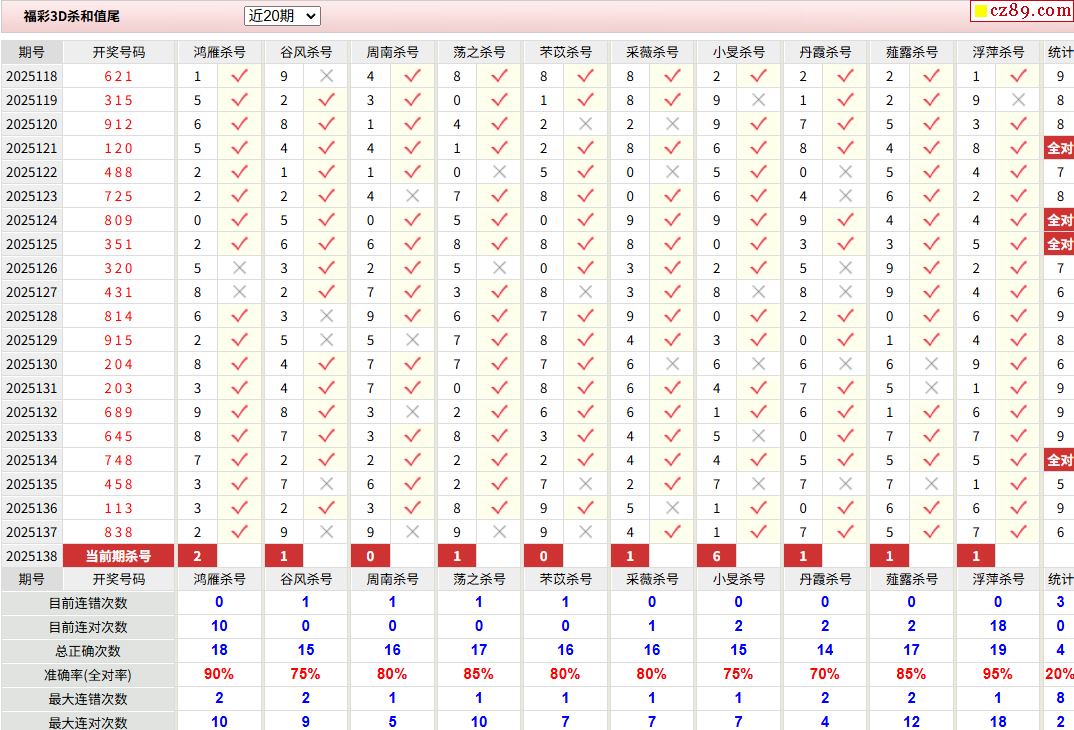Click the X mark for 薤露杀号 in row 2025131
1074x730 pixels.
pos(932,388)
